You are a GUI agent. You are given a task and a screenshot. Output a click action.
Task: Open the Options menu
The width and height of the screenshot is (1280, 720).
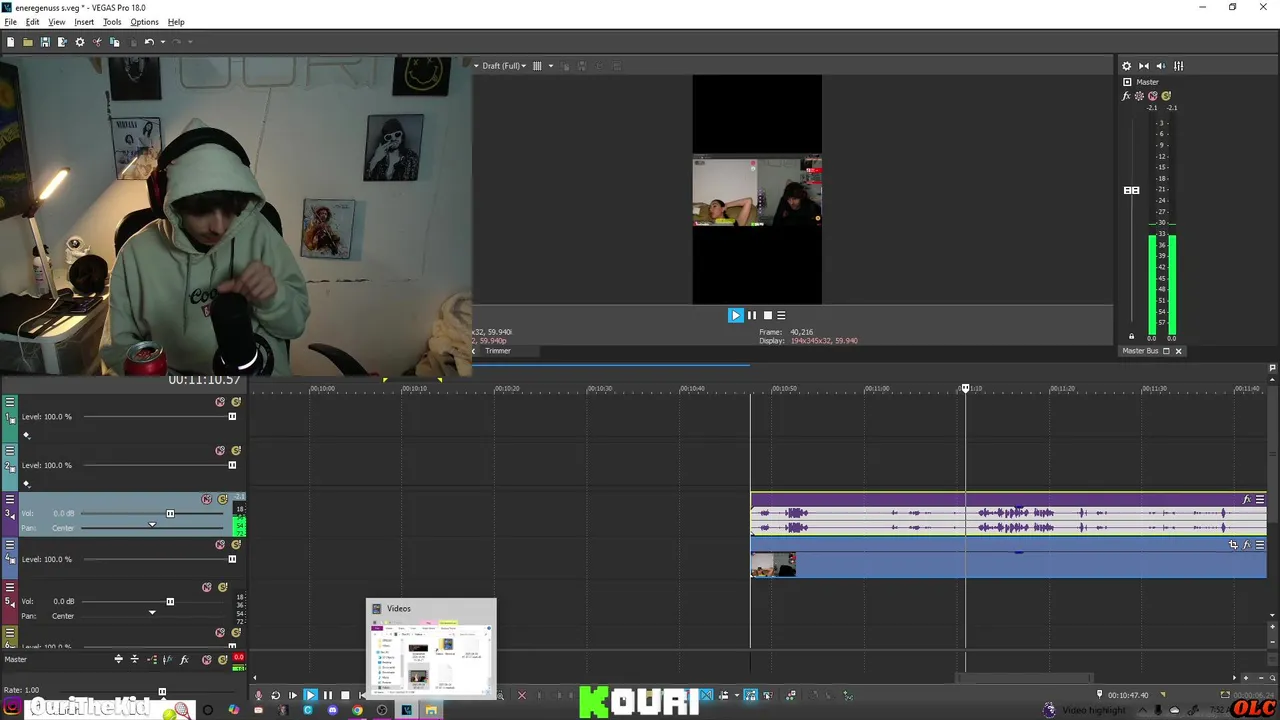click(144, 22)
